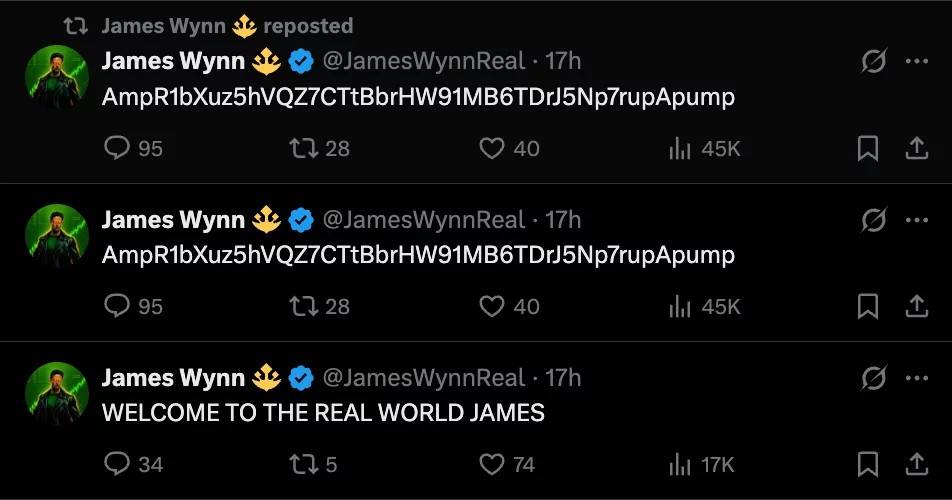
Task: Open the first AmpR1bXuz5hV...pump tweet text
Action: click(x=418, y=97)
